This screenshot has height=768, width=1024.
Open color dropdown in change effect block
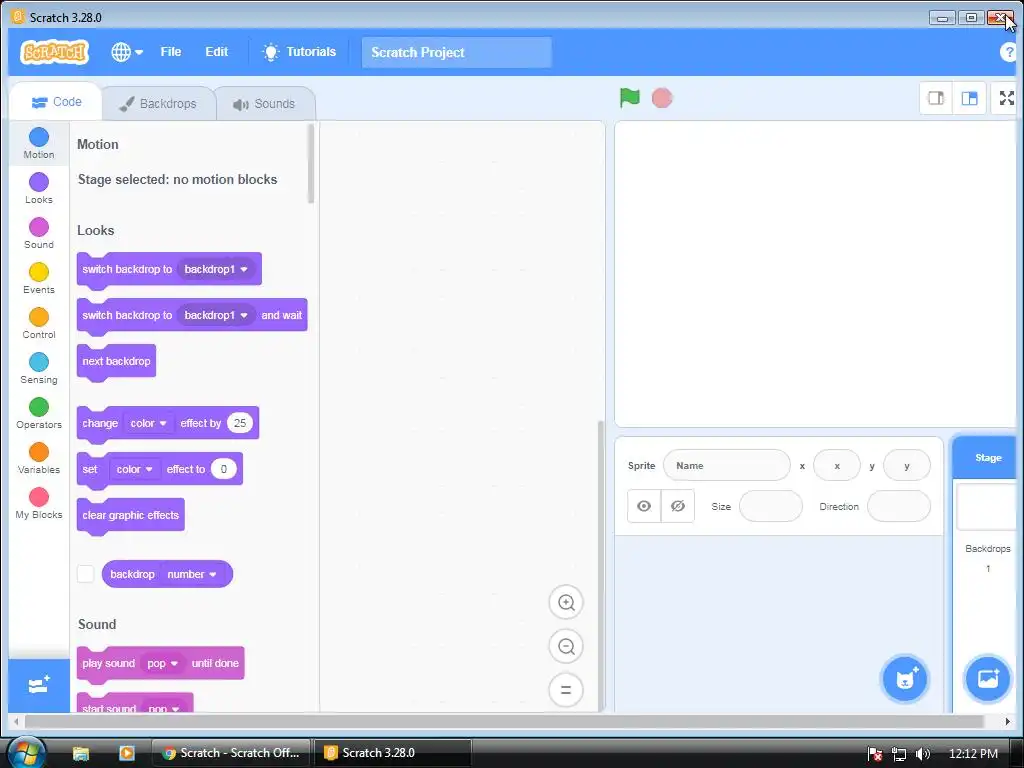[x=148, y=423]
